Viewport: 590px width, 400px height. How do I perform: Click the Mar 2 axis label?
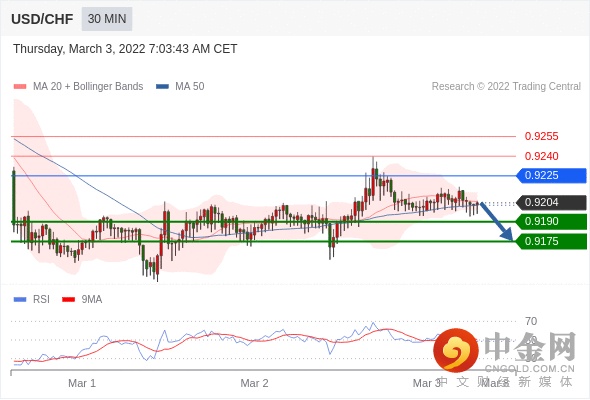click(x=254, y=383)
